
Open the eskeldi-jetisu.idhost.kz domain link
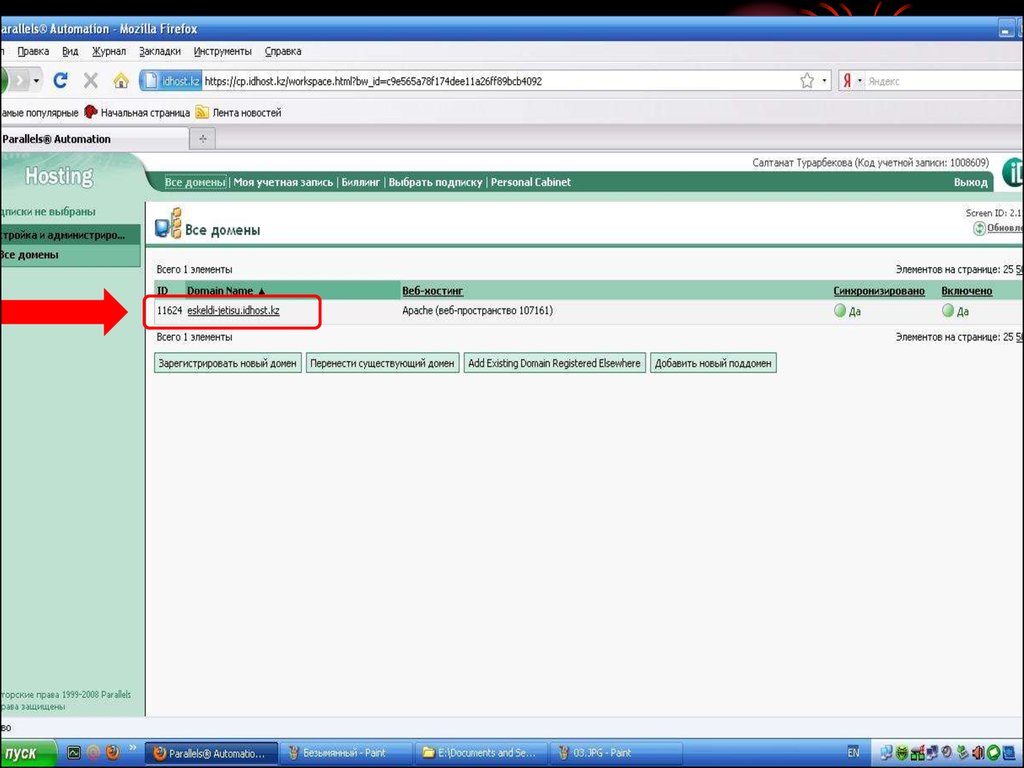(233, 311)
